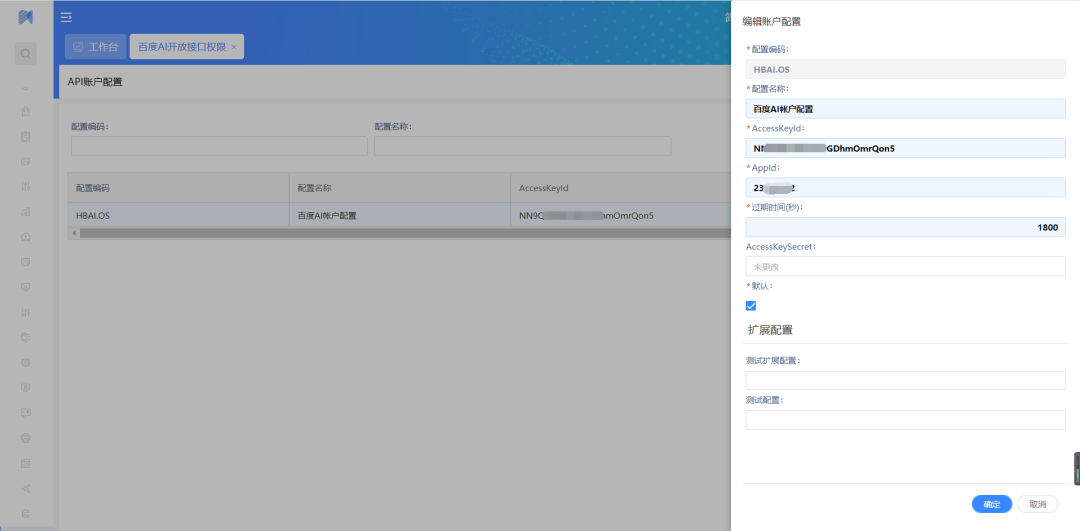The image size is (1080, 531).
Task: Click the 过期时间(秒) field showing 1800
Action: (905, 227)
